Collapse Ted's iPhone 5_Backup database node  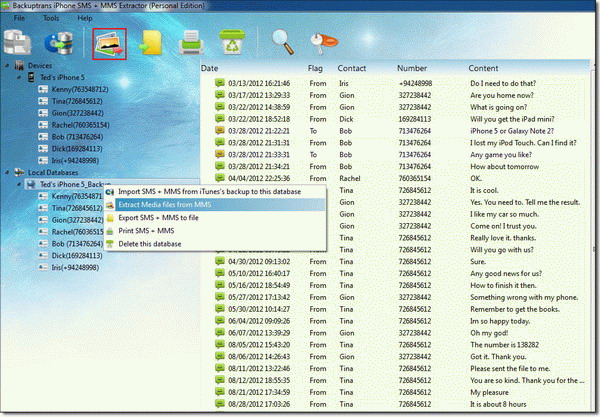click(19, 185)
